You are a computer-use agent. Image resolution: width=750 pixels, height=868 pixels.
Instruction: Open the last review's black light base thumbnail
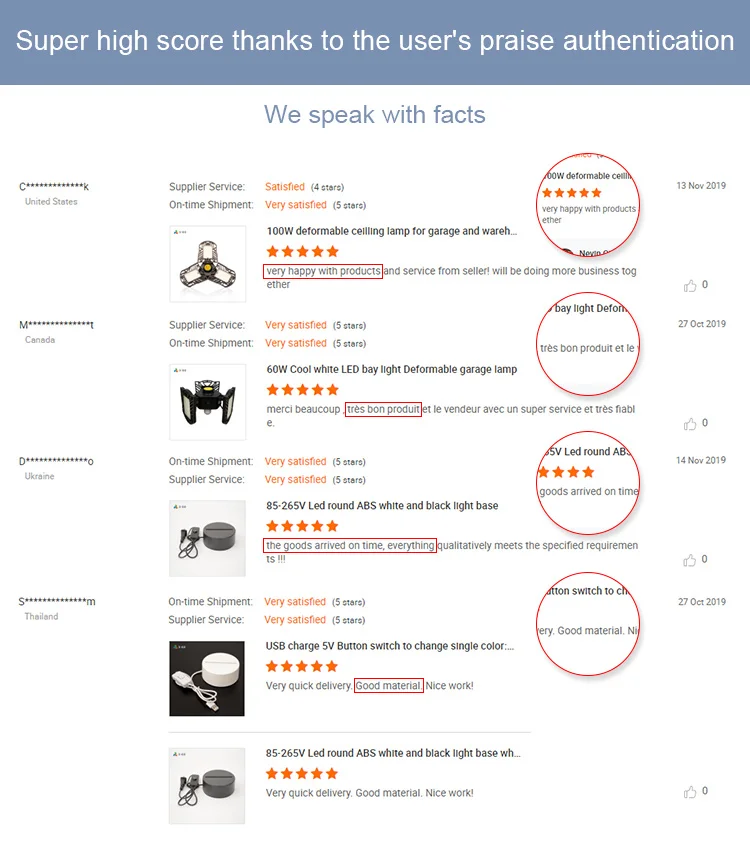[207, 786]
